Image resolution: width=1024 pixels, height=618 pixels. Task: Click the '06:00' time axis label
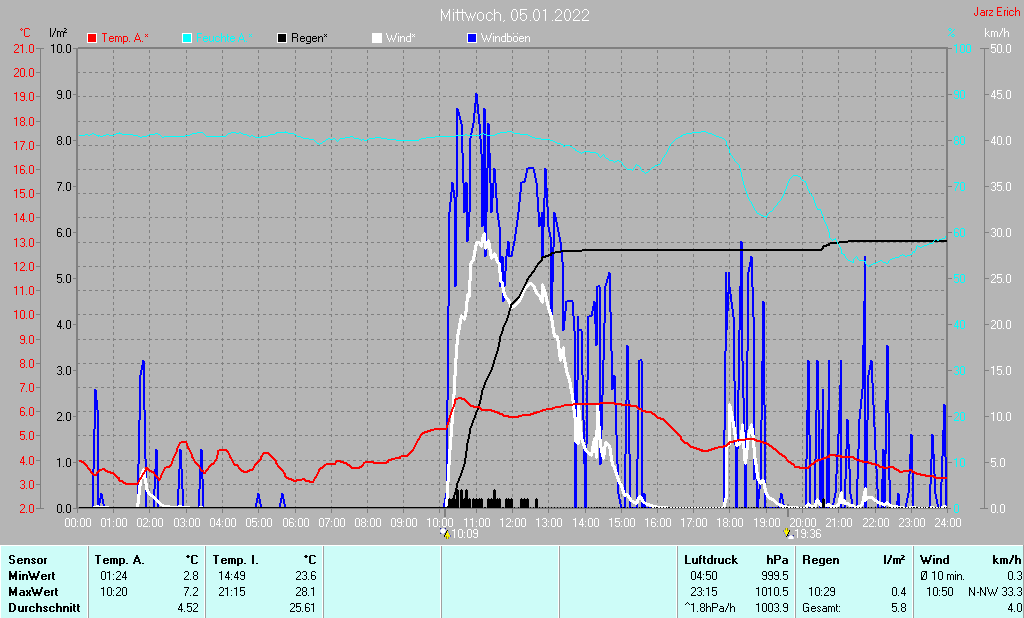pos(295,523)
